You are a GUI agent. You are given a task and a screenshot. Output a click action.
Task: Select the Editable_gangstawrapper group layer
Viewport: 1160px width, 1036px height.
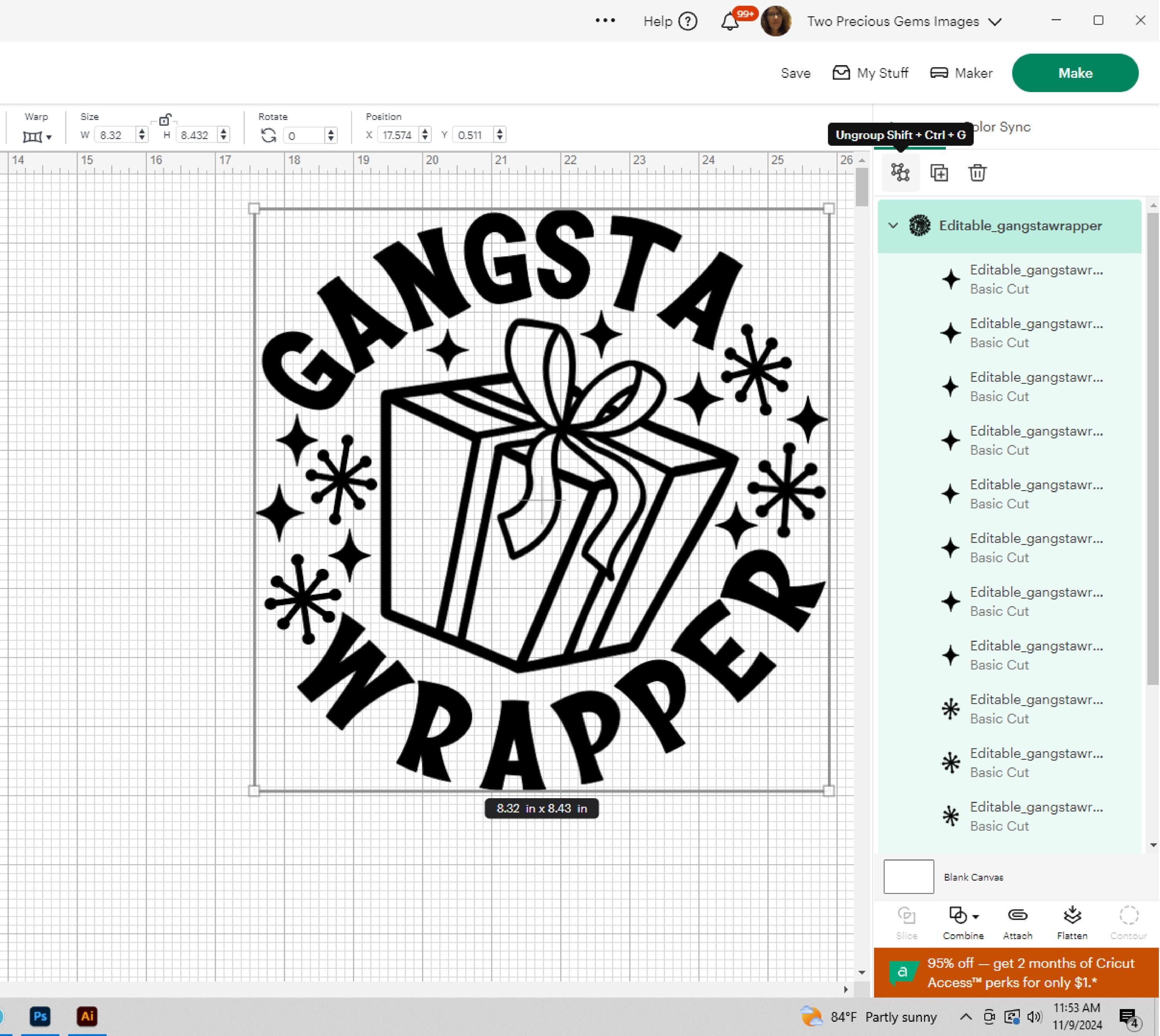point(1009,226)
